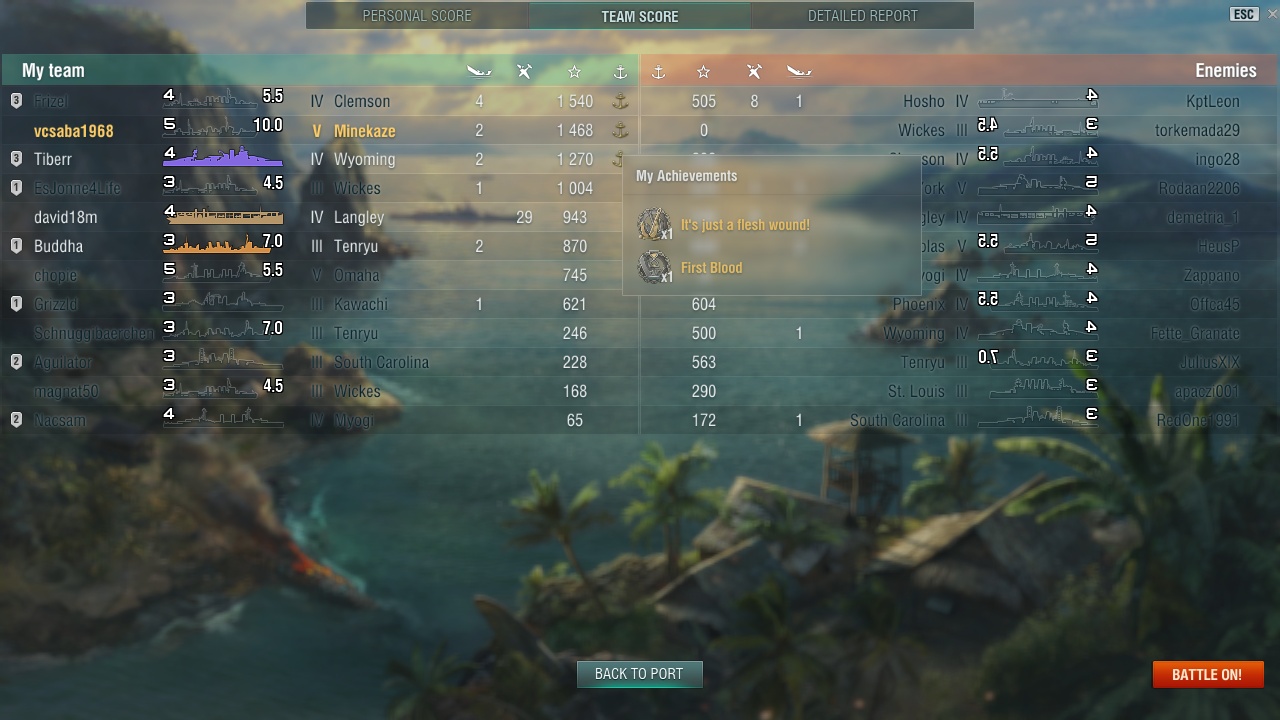Image resolution: width=1280 pixels, height=720 pixels.
Task: Click the star experience icon in My team header
Action: point(574,71)
